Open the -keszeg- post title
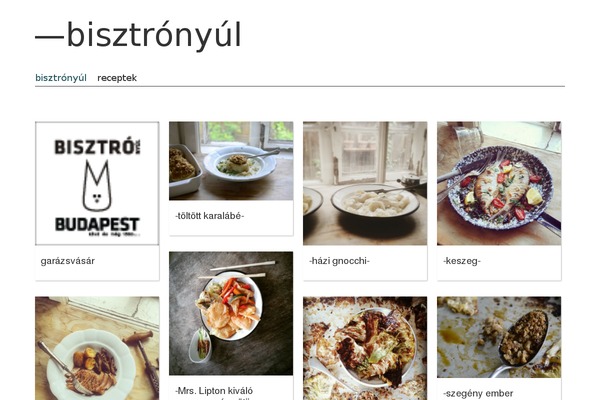600x400 pixels. [462, 261]
